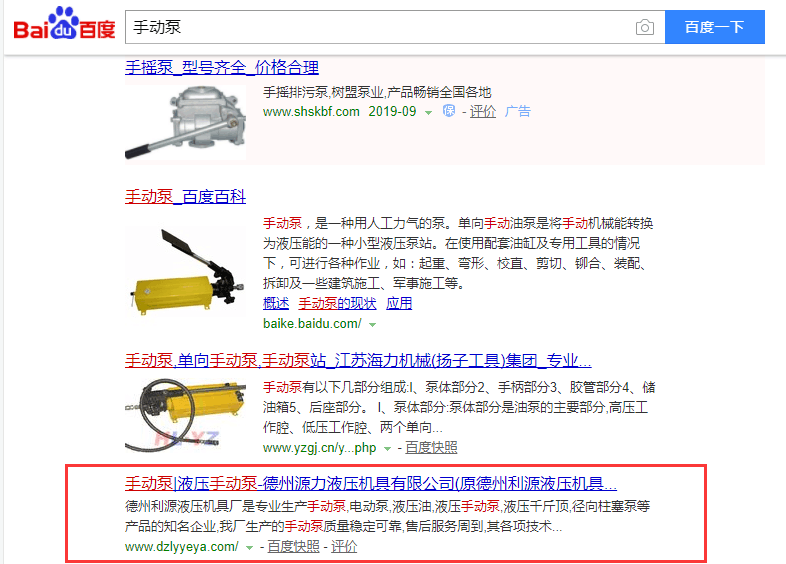Viewport: 786px width, 564px height.
Task: Expand dropdown arrow next to www.dzlyyeya.com
Action: coord(249,548)
